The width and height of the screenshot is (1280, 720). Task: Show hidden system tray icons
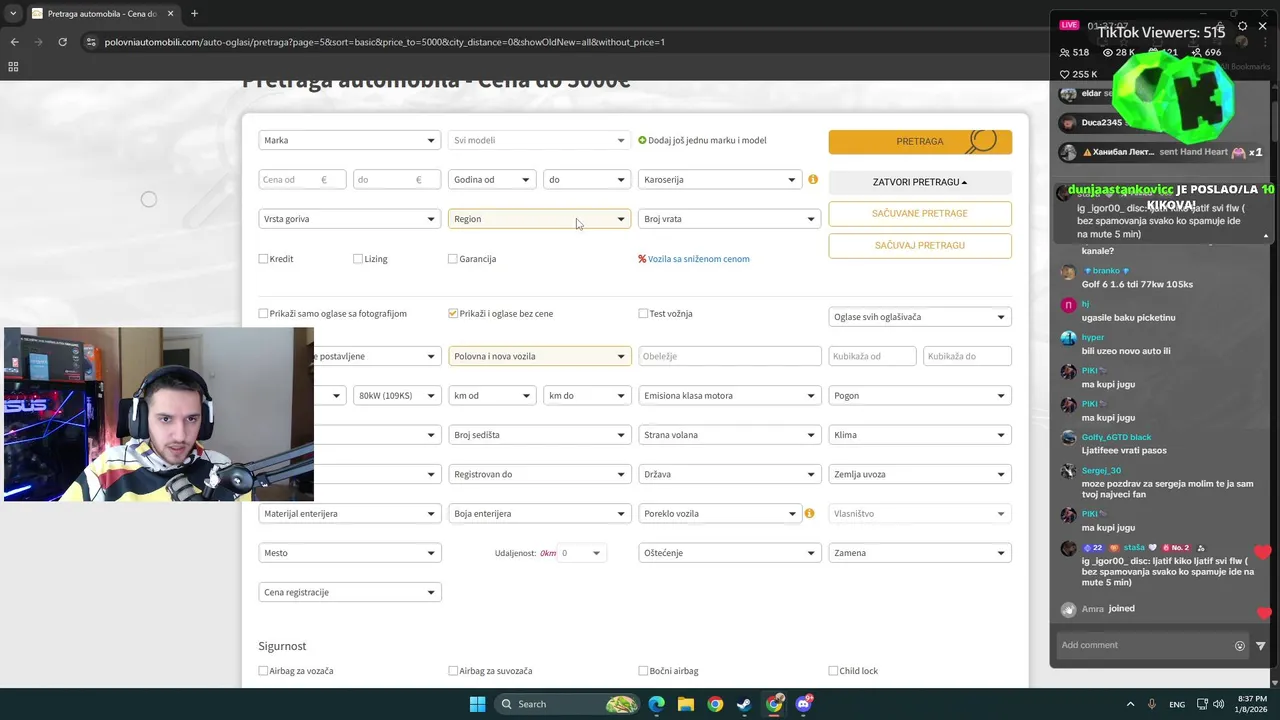click(x=1131, y=704)
